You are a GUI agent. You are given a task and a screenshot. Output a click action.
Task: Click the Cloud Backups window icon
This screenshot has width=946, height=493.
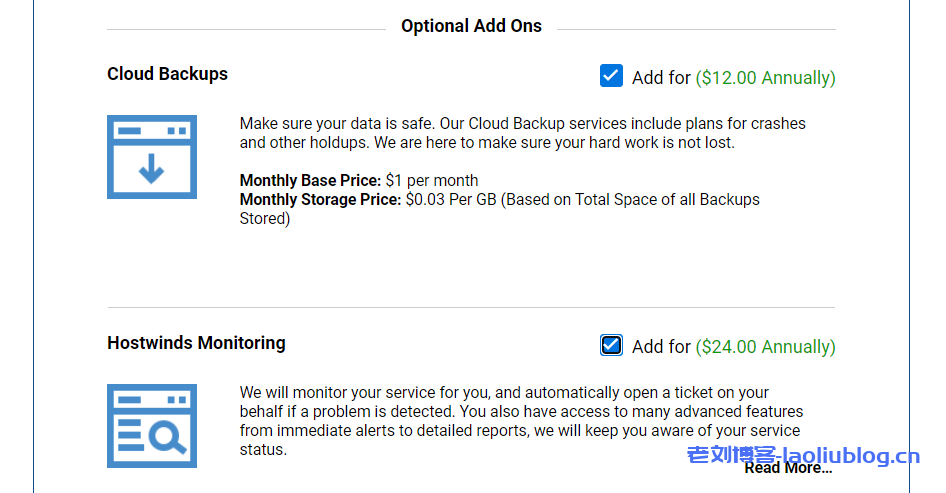tap(152, 157)
